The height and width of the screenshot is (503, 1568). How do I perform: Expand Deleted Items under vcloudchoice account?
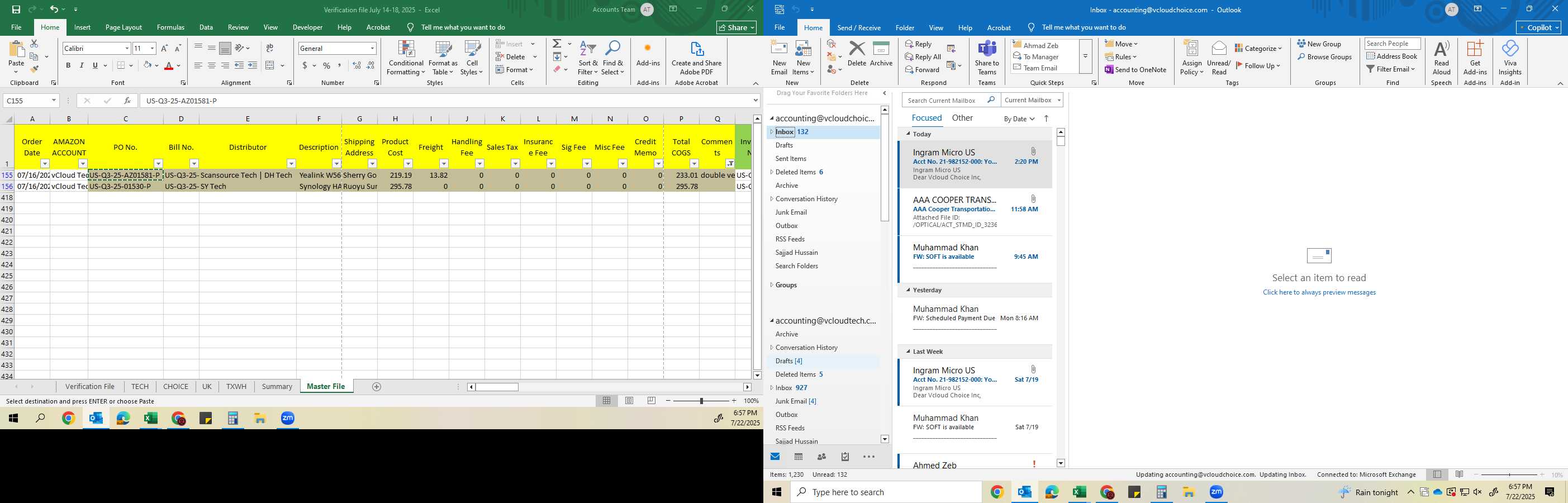pyautogui.click(x=772, y=172)
